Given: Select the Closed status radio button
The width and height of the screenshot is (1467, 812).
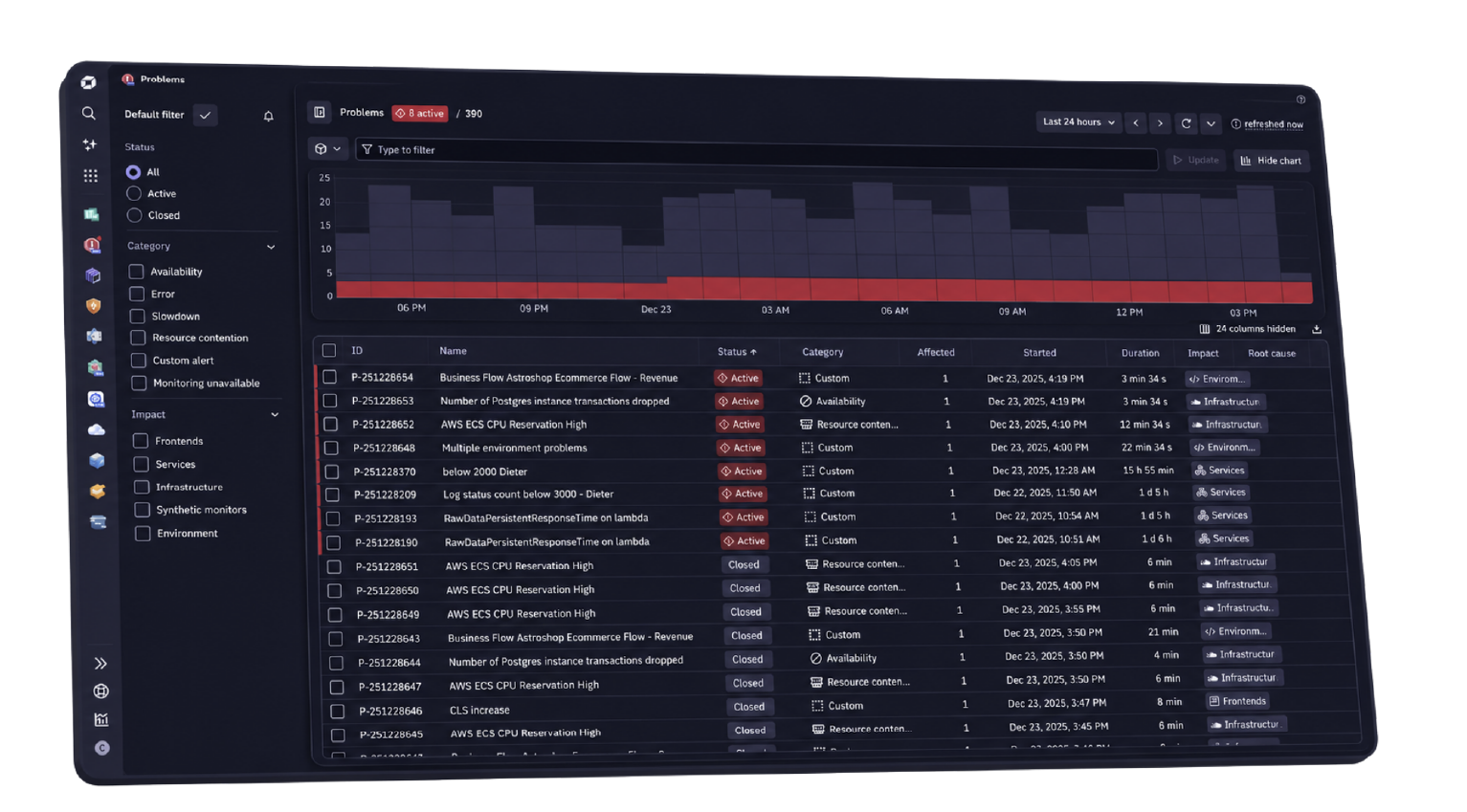Looking at the screenshot, I should pos(134,215).
